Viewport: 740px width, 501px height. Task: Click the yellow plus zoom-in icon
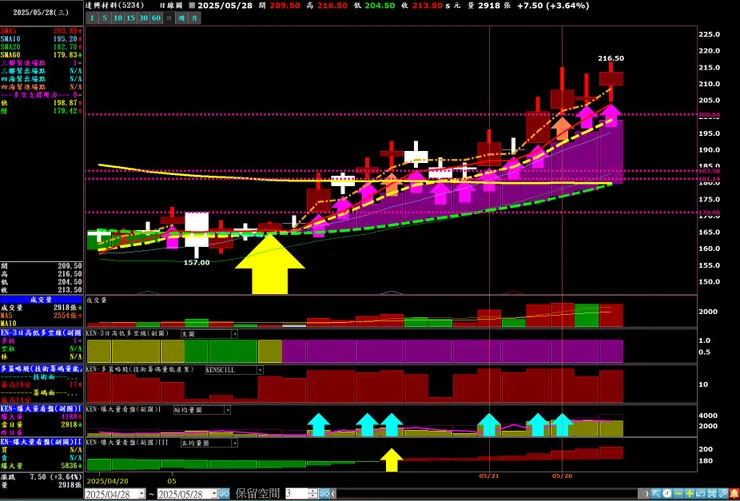690,493
